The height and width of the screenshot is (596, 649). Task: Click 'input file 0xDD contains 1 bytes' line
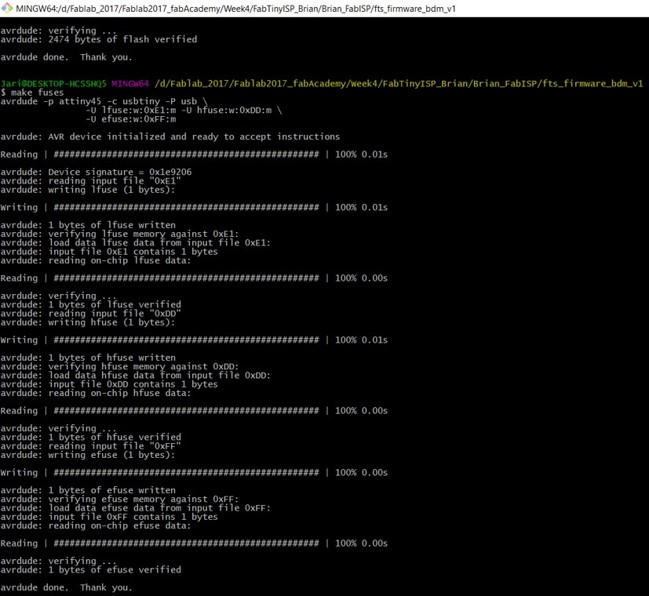coord(109,384)
